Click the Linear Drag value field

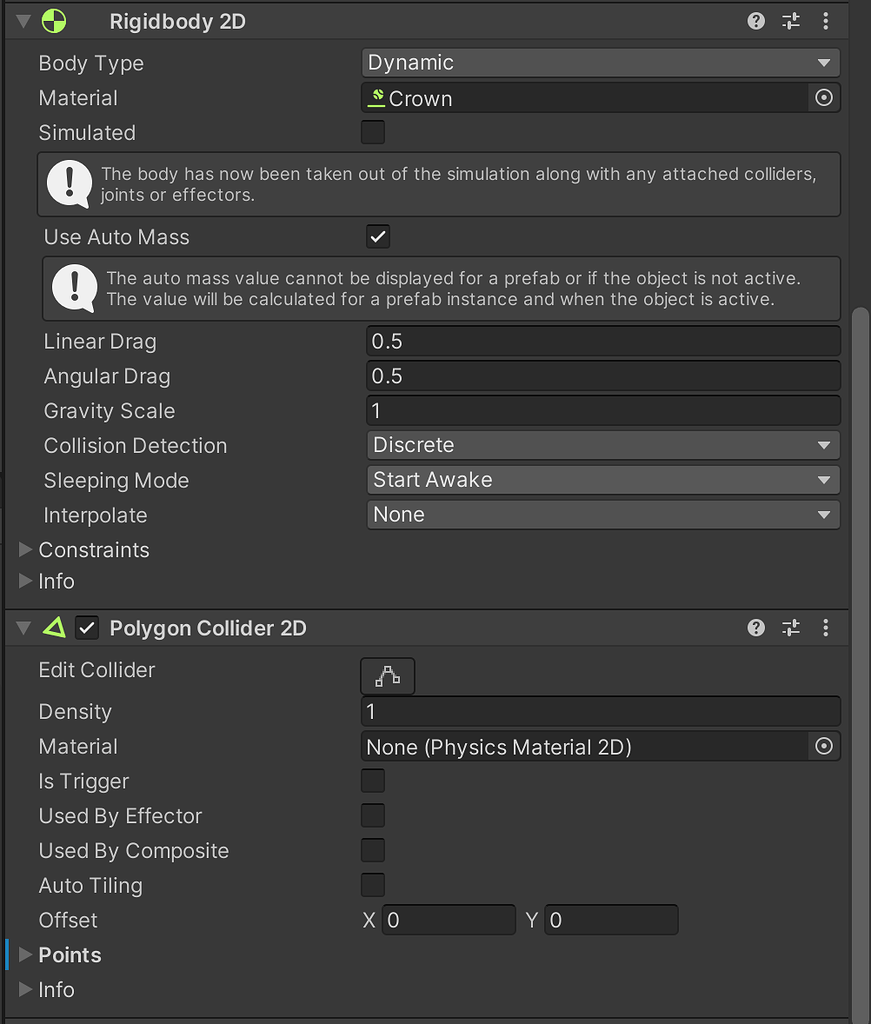pos(603,341)
